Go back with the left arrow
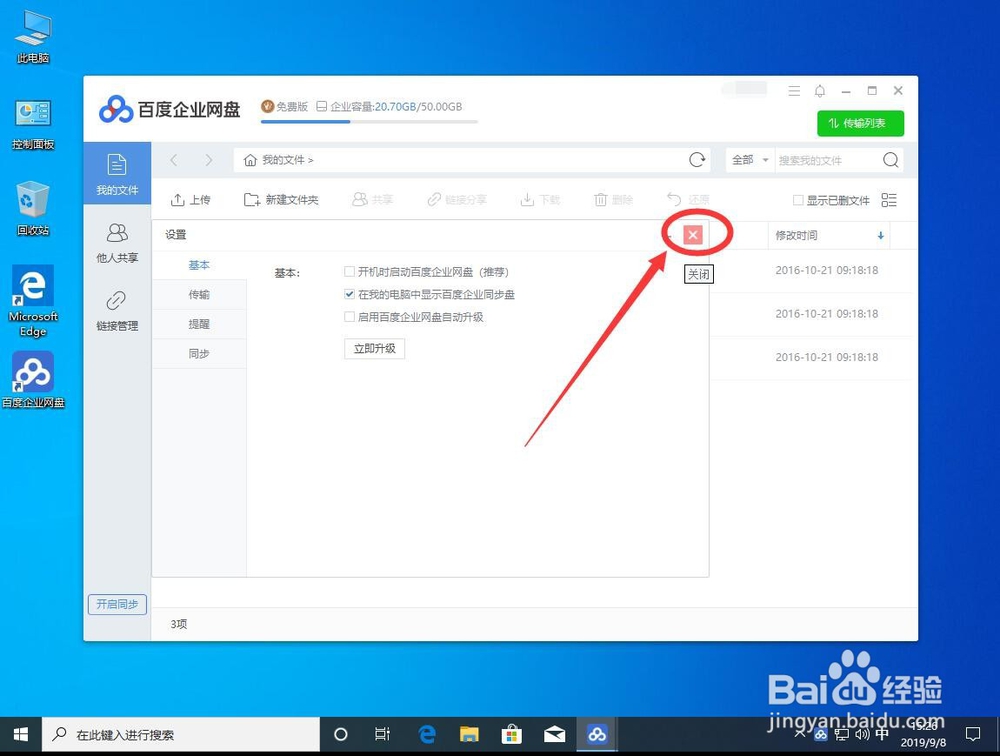The height and width of the screenshot is (756, 1000). (x=174, y=159)
